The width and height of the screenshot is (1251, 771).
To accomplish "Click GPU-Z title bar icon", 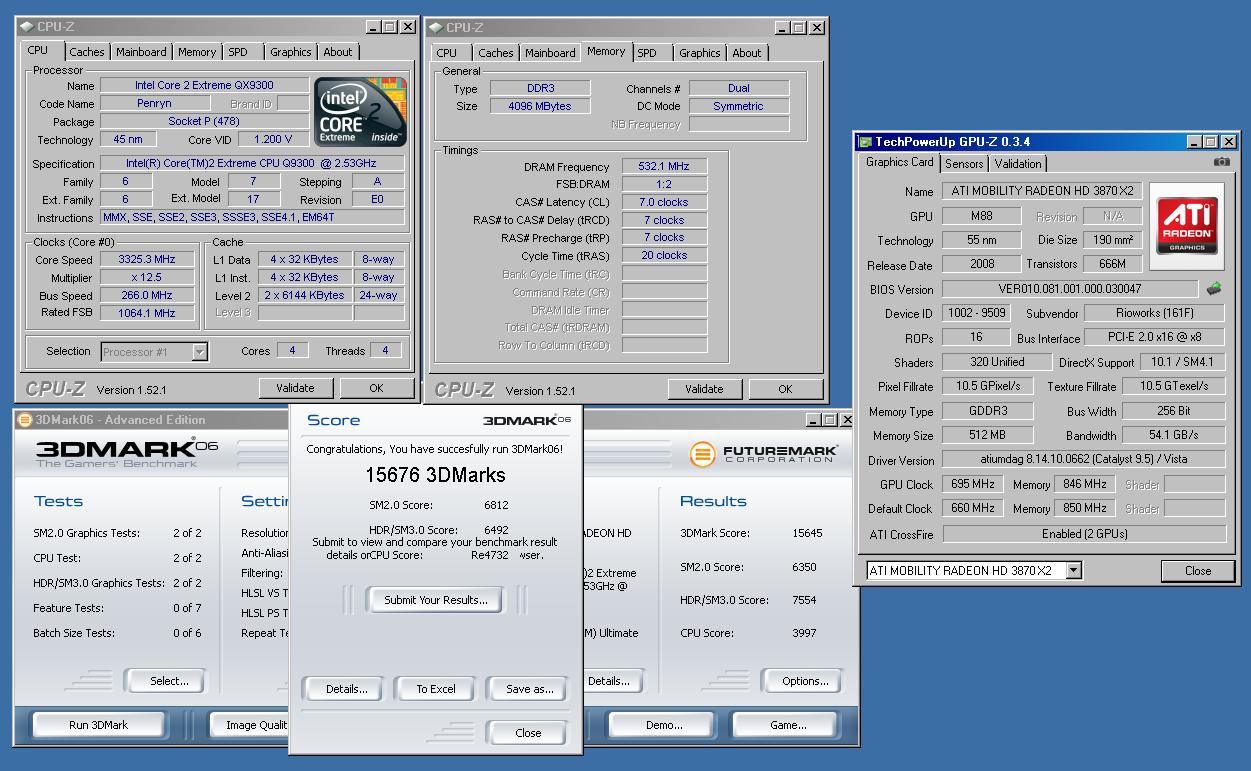I will [x=865, y=142].
